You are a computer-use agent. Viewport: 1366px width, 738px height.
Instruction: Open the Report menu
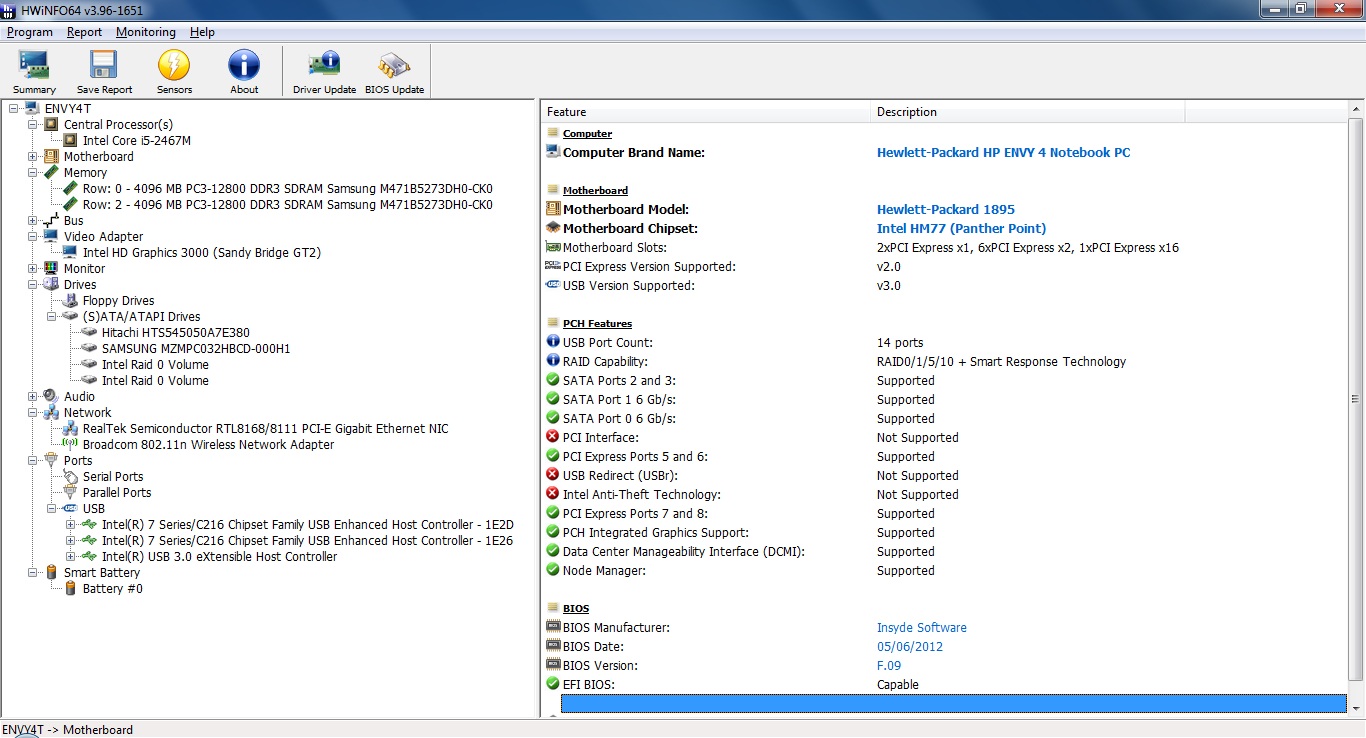coord(85,32)
